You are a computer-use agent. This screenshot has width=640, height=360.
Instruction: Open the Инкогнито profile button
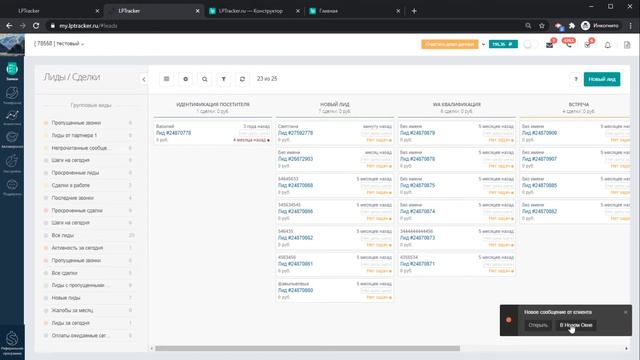tap(600, 26)
